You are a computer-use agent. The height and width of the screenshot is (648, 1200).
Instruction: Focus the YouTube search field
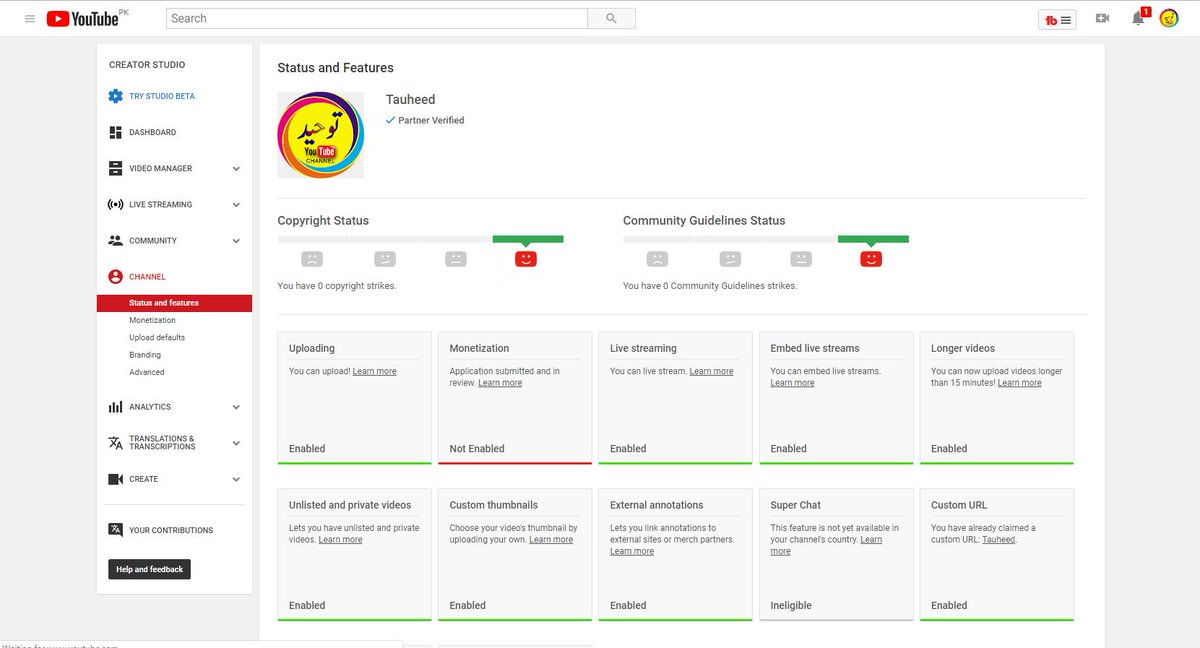[x=377, y=18]
